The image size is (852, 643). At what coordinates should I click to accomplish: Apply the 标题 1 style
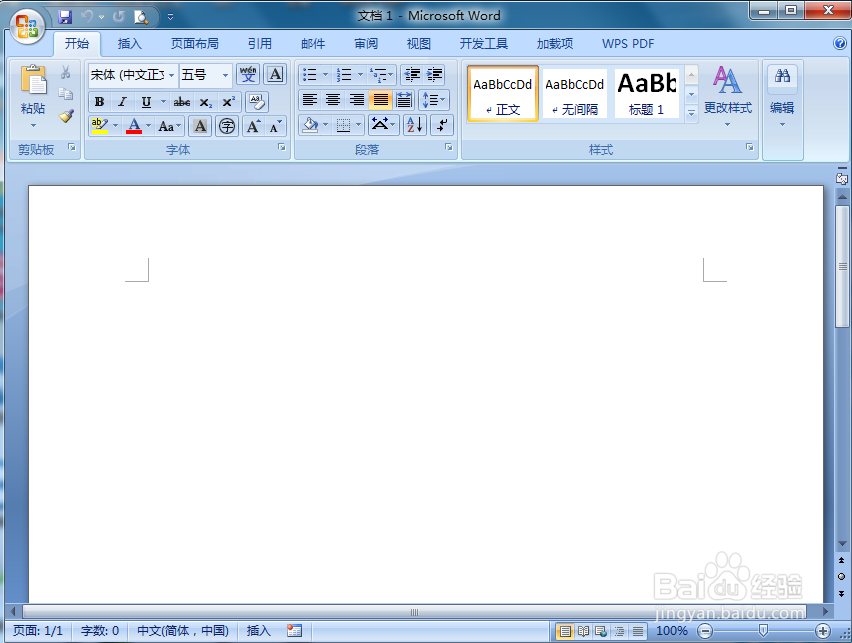647,93
